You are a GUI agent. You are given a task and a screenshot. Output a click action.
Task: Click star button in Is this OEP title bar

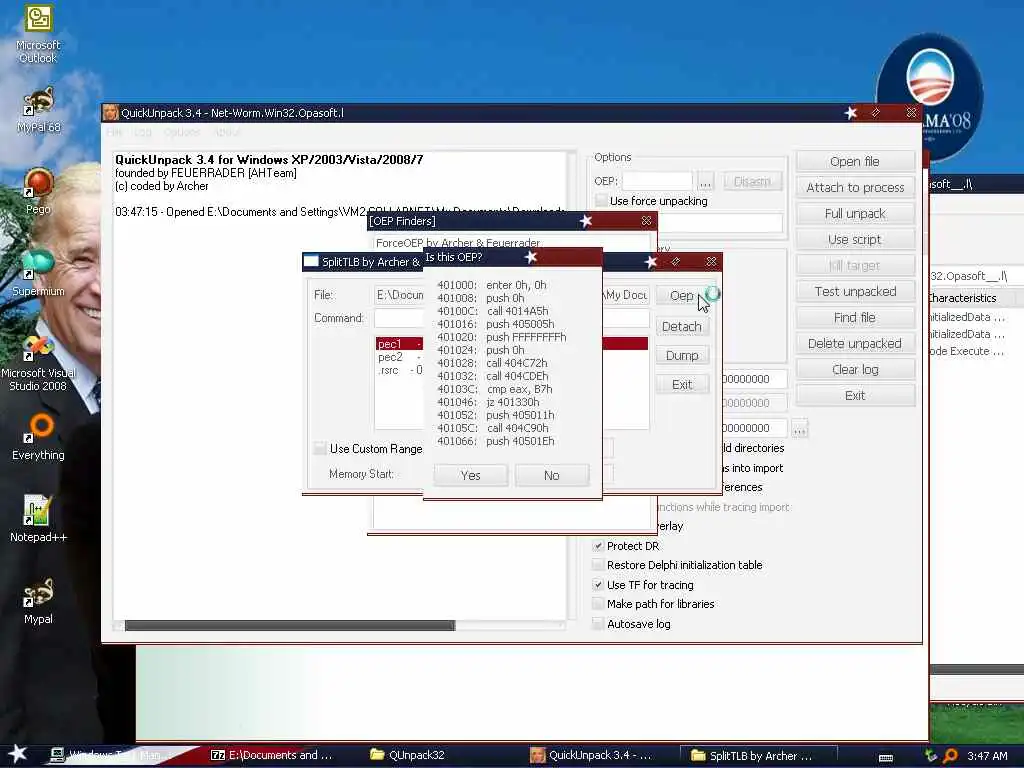pos(531,257)
